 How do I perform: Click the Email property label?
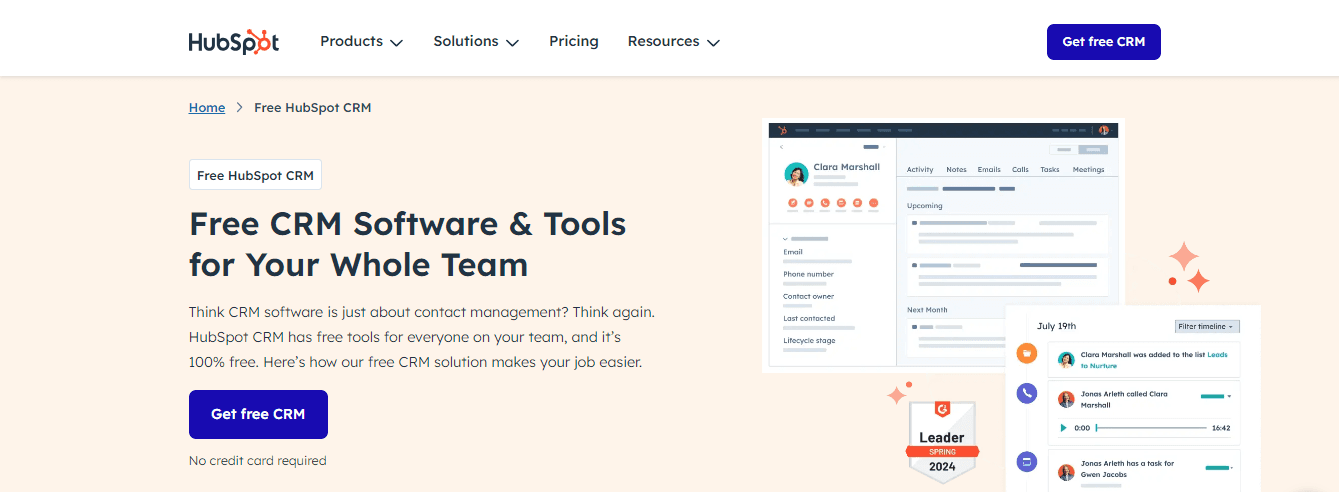tap(793, 252)
